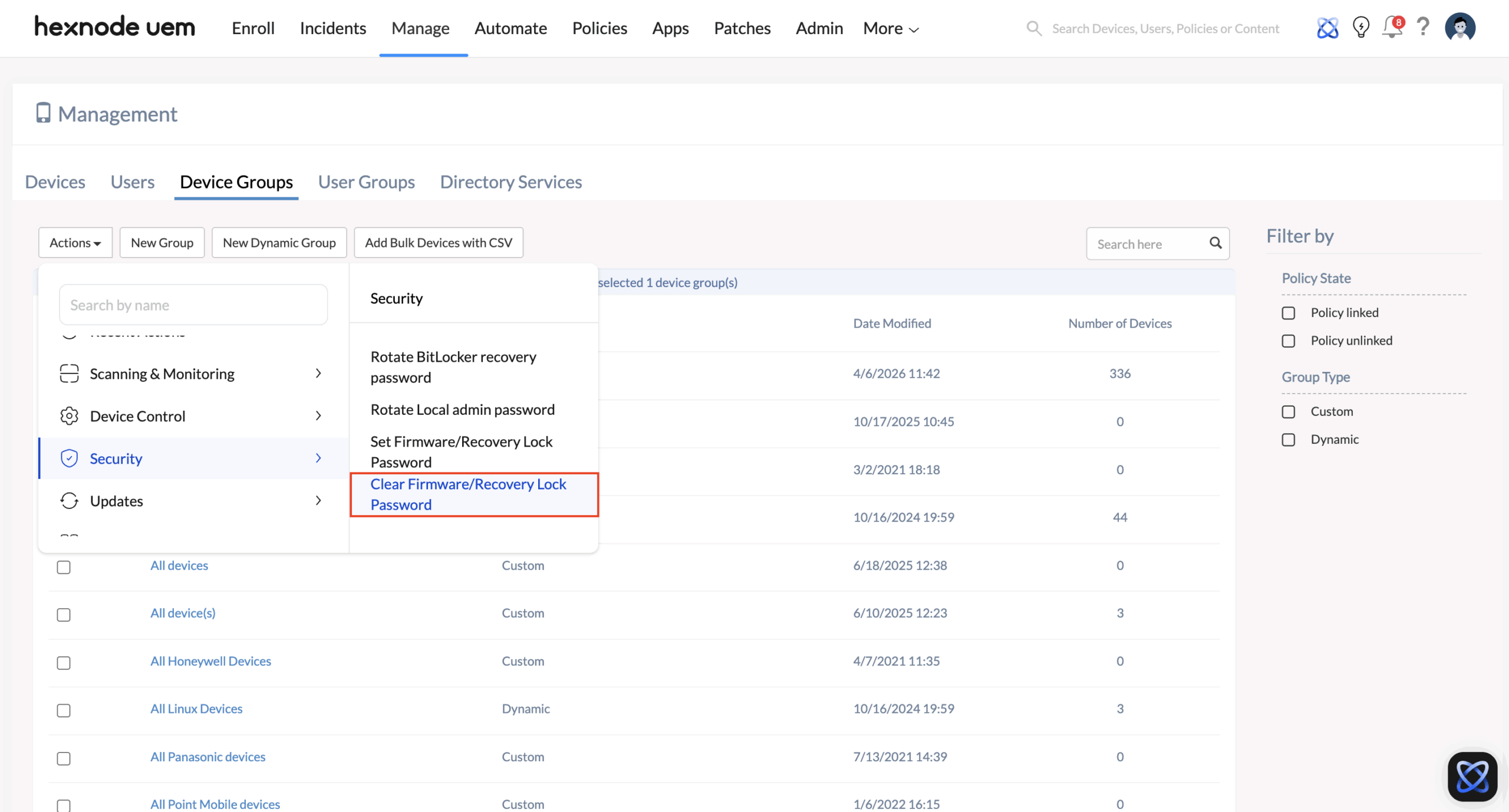This screenshot has width=1509, height=812.
Task: Open the user profile avatar
Action: point(1460,27)
